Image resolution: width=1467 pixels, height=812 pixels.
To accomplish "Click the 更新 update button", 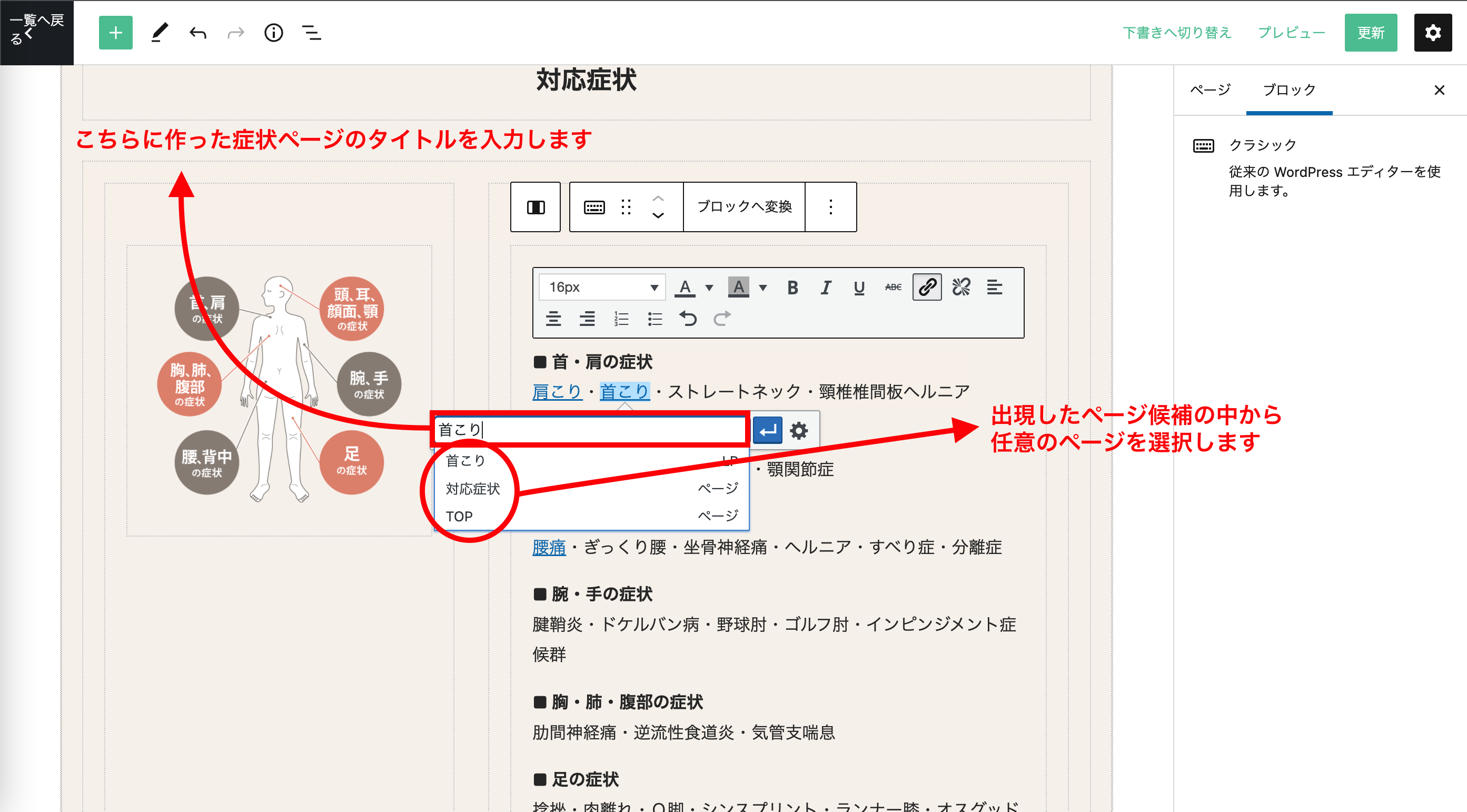I will tap(1370, 33).
